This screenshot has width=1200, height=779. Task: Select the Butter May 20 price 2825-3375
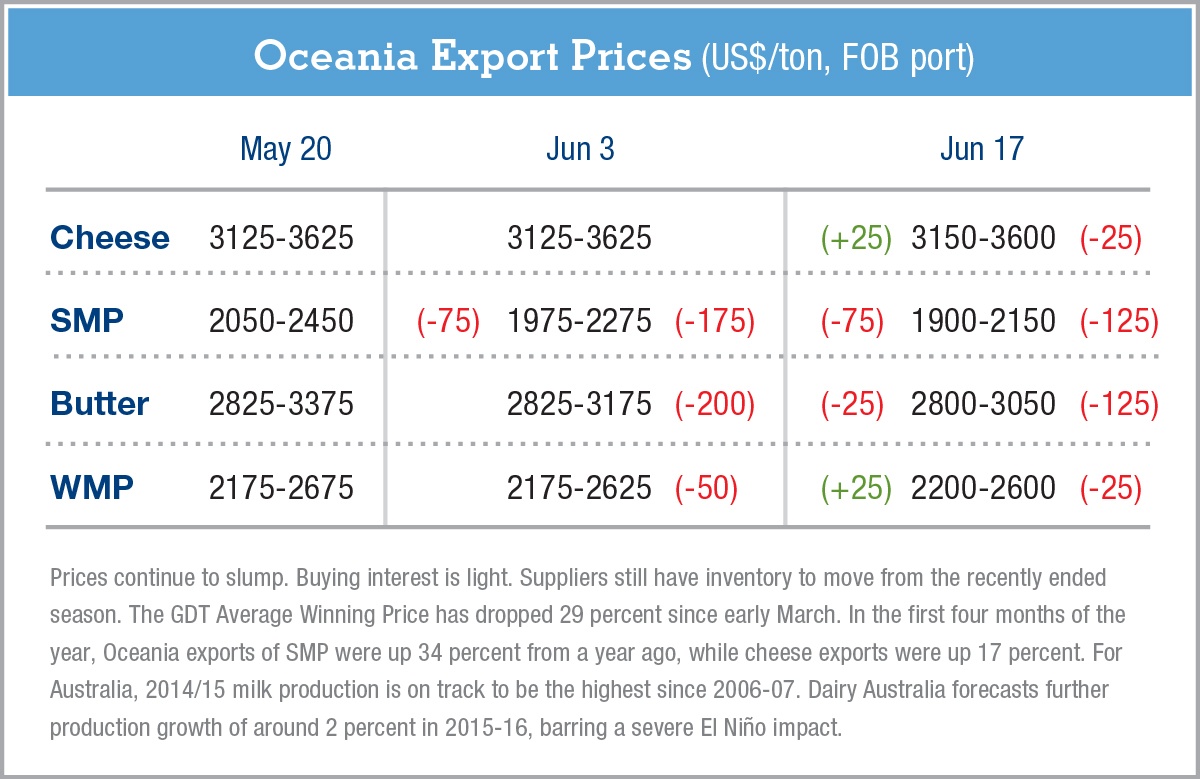click(x=281, y=404)
